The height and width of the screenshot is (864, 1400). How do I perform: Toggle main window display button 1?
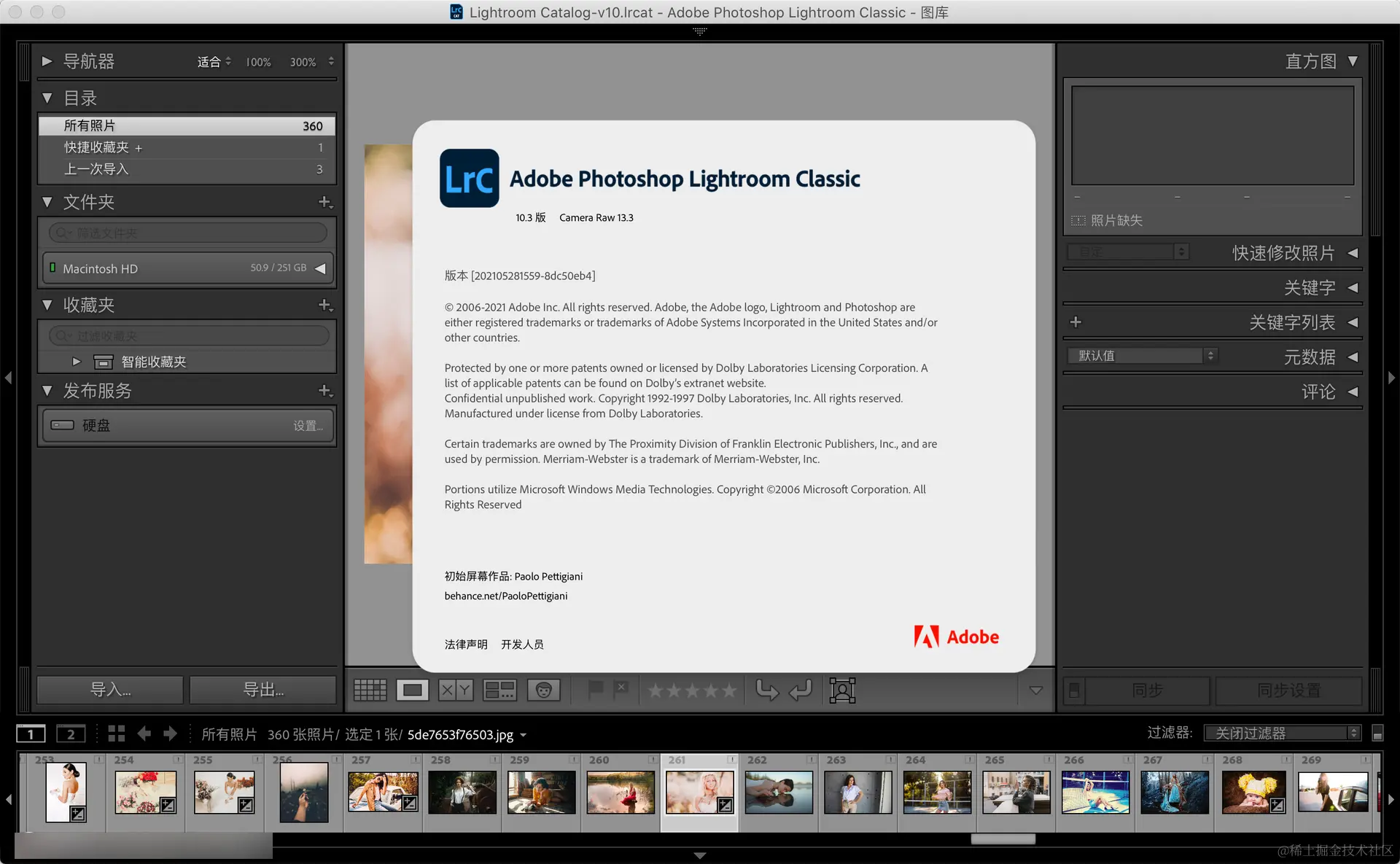click(31, 733)
